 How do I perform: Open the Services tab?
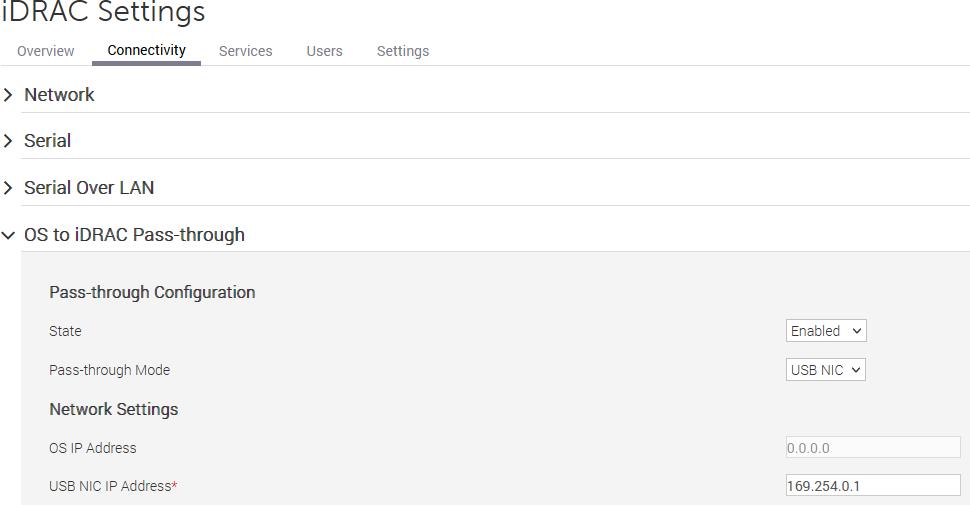point(246,51)
